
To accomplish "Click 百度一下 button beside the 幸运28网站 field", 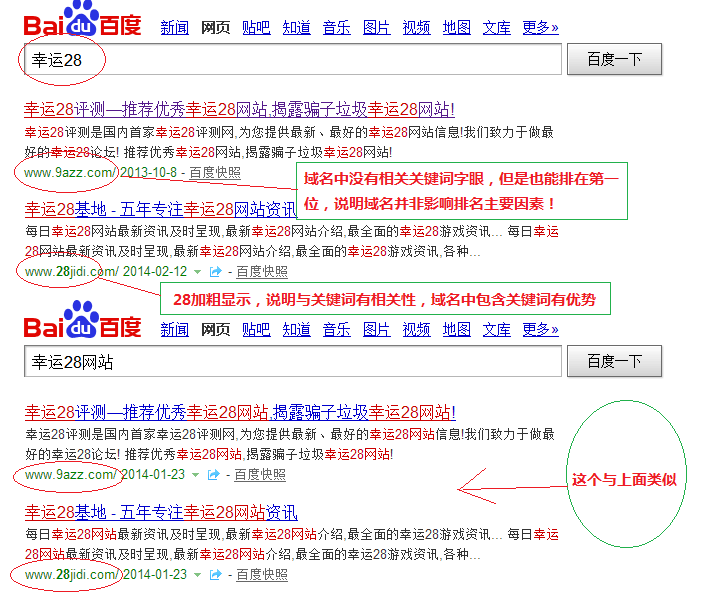I will point(614,361).
